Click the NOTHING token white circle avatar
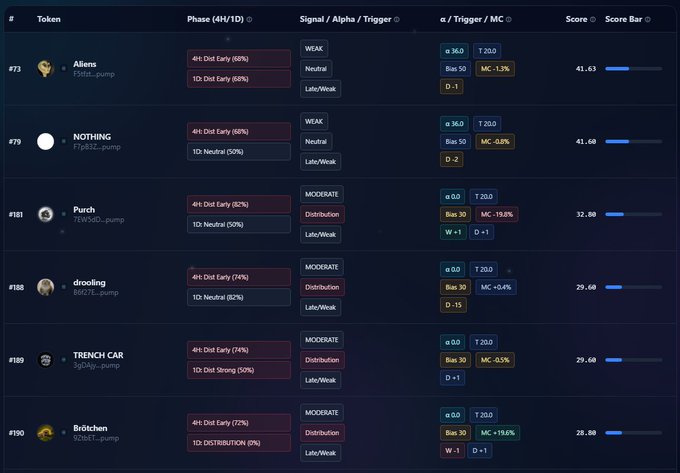Viewport: 680px width, 473px height. [x=46, y=141]
